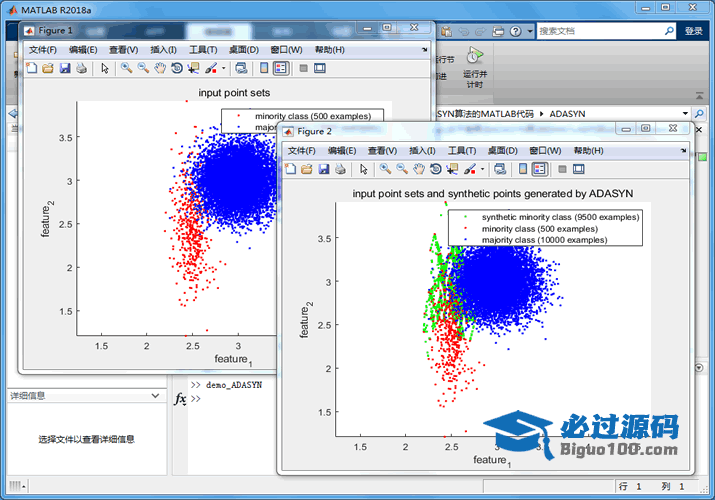This screenshot has height=500, width=715.
Task: Click New Figure icon in Figure 1 toolbar
Action: click(31, 68)
